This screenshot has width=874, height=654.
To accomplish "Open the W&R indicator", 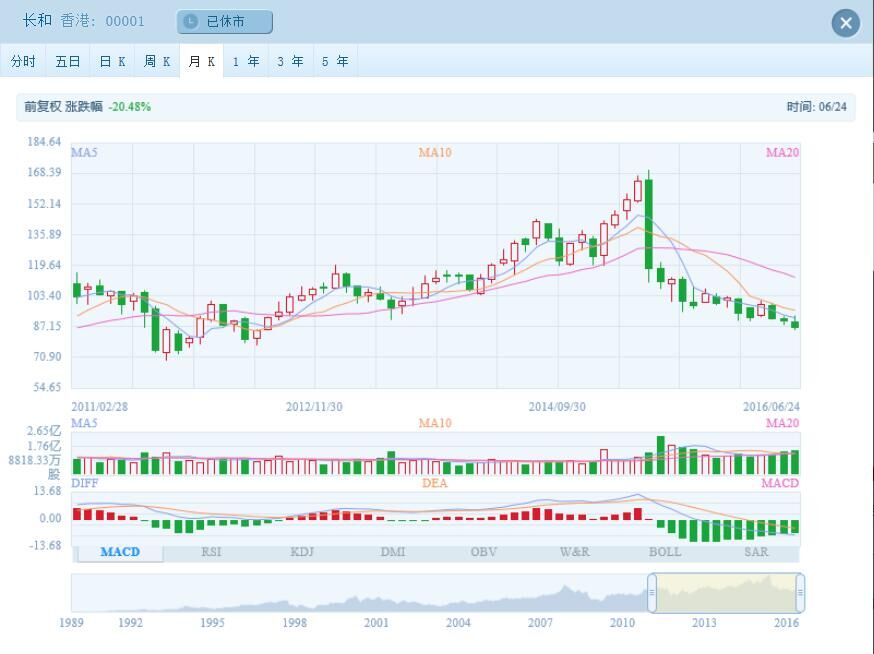I will tap(574, 552).
